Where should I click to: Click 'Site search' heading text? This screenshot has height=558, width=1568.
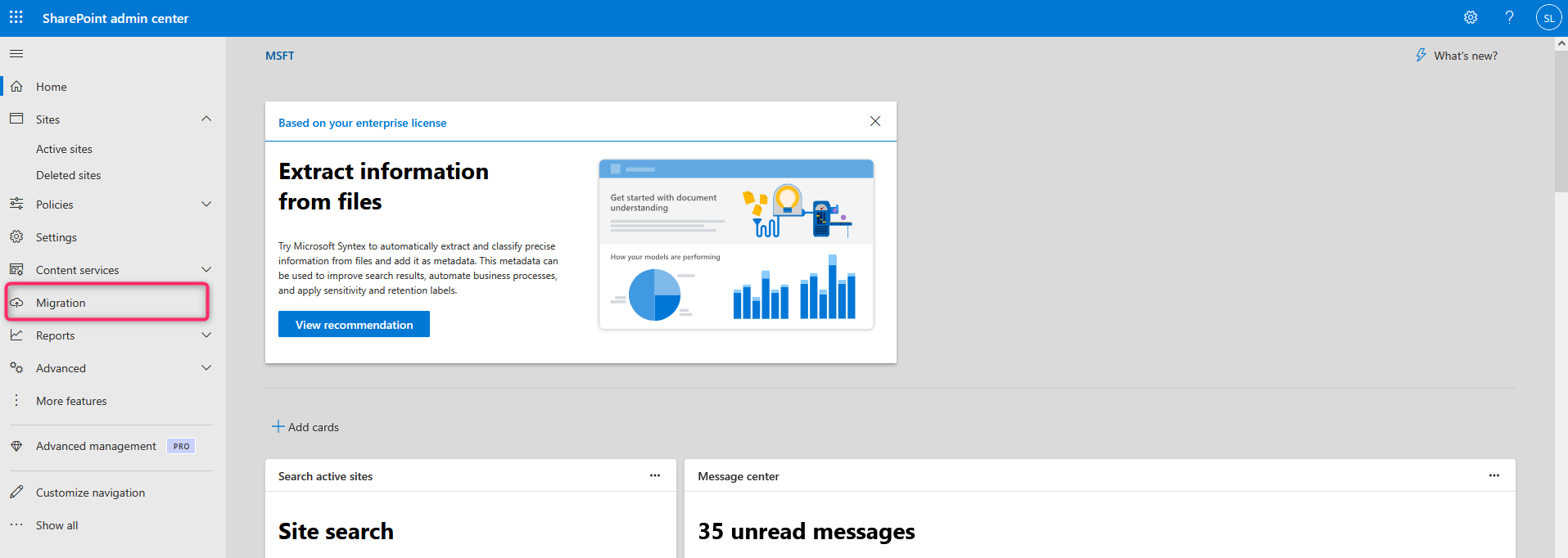pyautogui.click(x=336, y=532)
